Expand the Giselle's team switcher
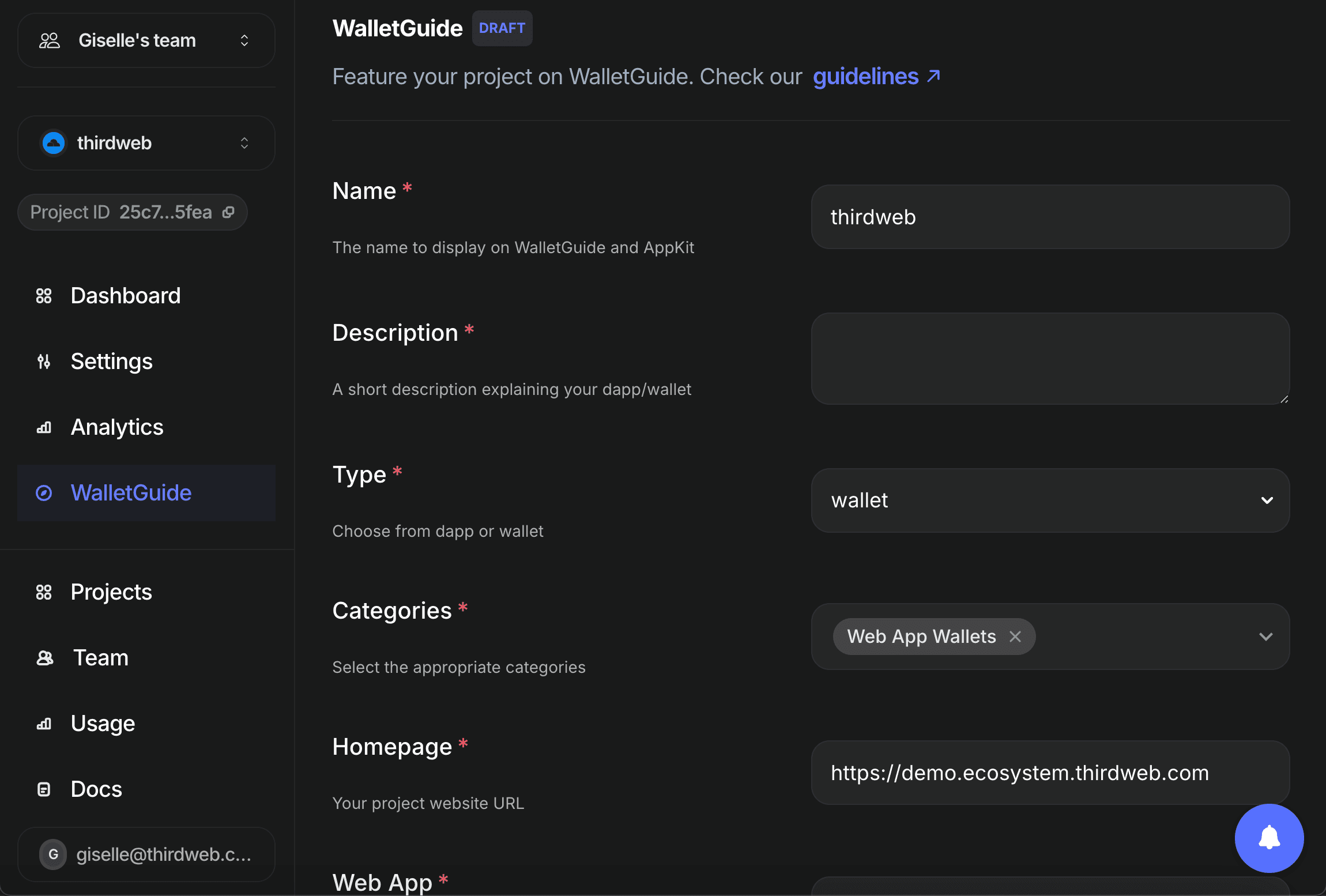The height and width of the screenshot is (896, 1326). click(244, 40)
